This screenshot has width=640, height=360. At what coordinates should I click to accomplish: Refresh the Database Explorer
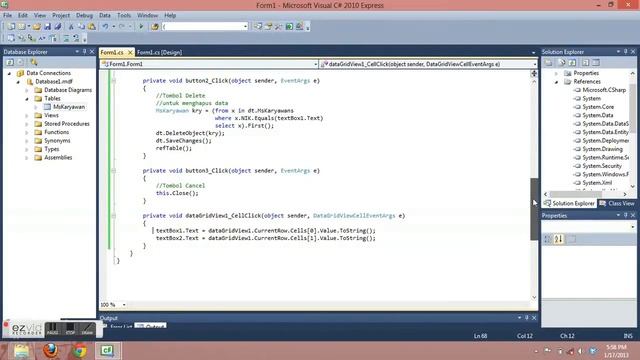(x=10, y=62)
